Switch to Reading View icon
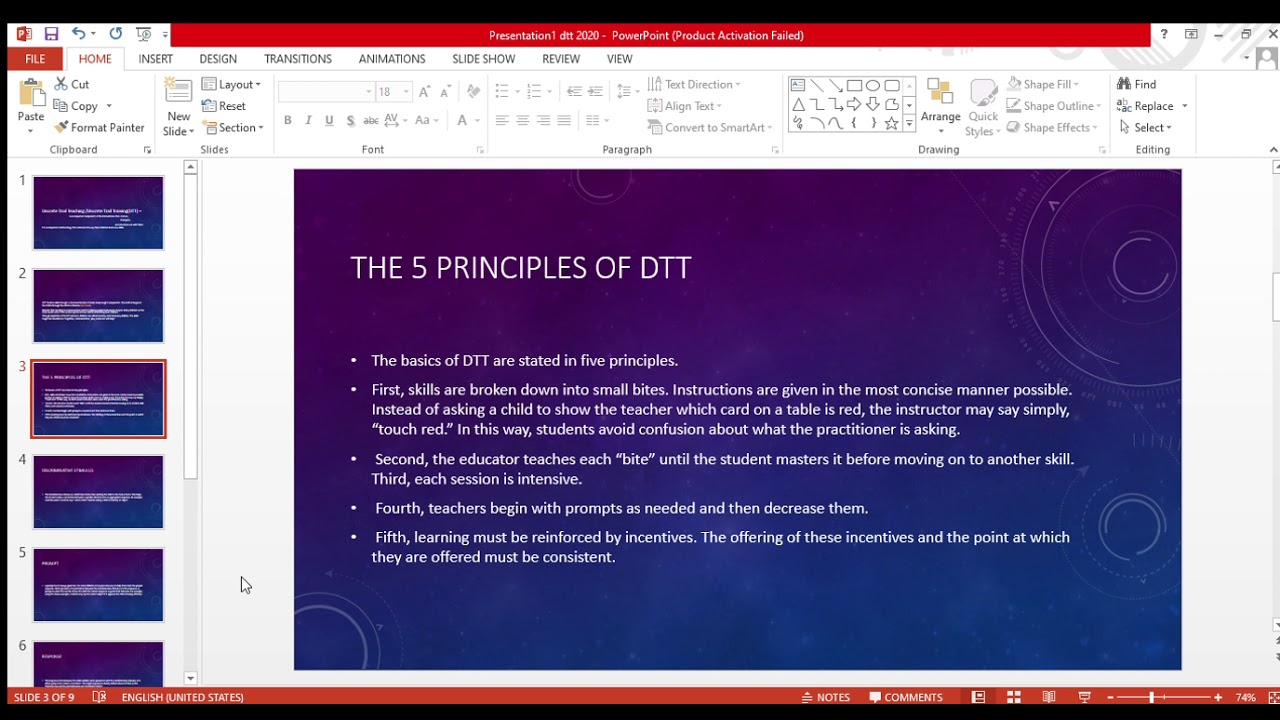1280x720 pixels. 1049,697
